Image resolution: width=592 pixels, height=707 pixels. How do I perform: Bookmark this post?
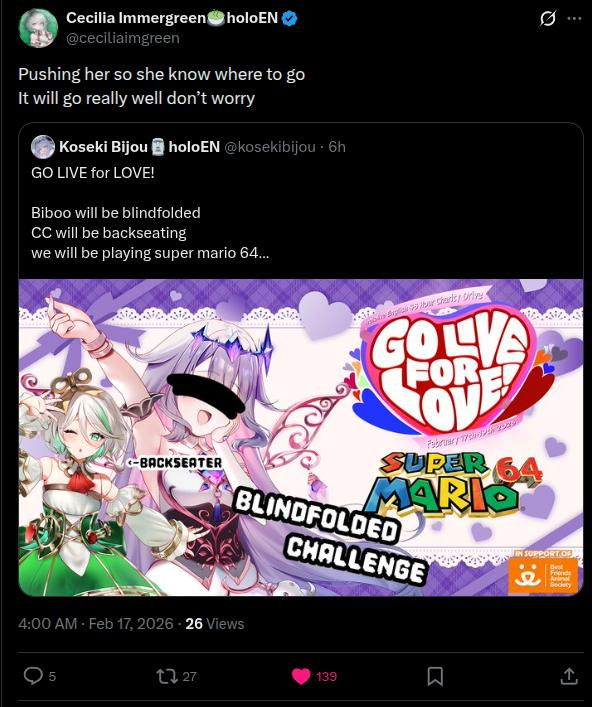(x=435, y=676)
